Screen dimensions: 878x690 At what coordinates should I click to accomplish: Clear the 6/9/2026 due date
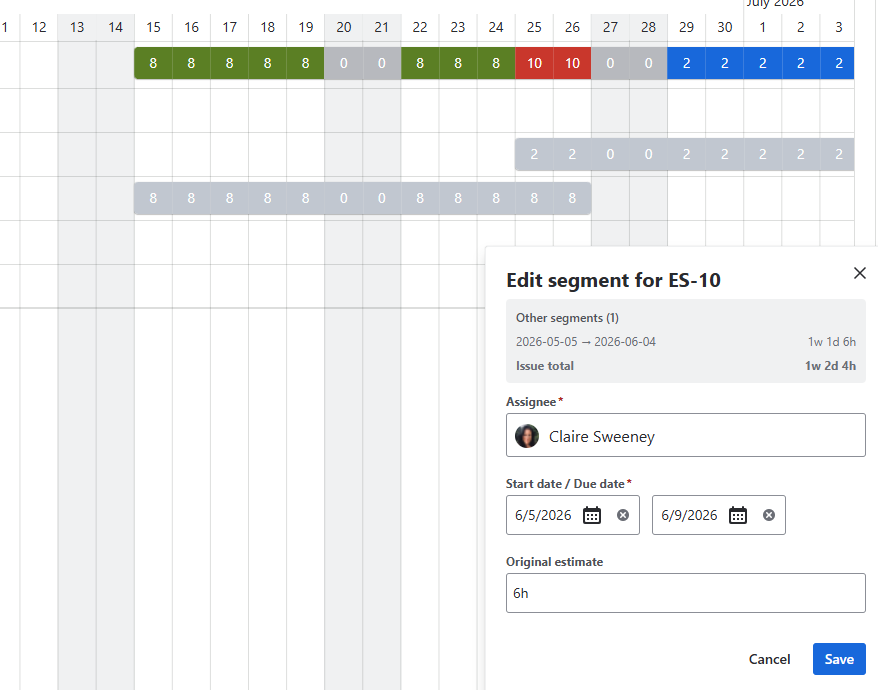pyautogui.click(x=769, y=515)
